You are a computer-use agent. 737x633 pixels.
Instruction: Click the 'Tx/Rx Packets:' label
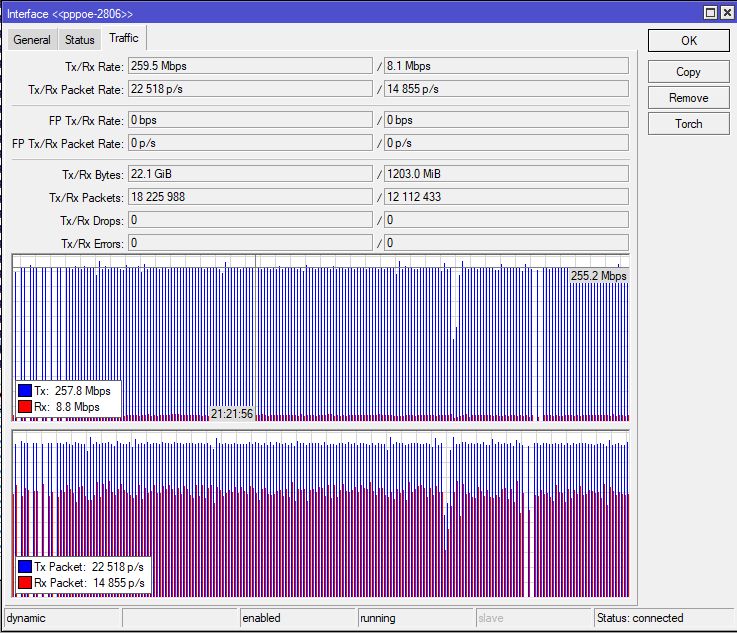click(86, 198)
